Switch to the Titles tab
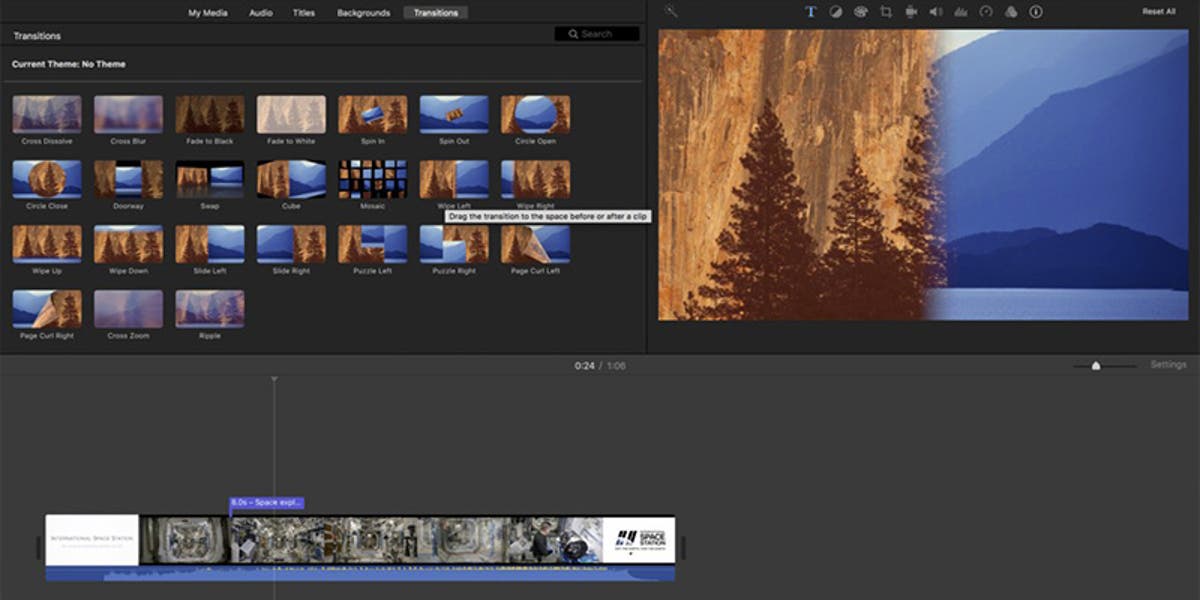 pos(304,13)
